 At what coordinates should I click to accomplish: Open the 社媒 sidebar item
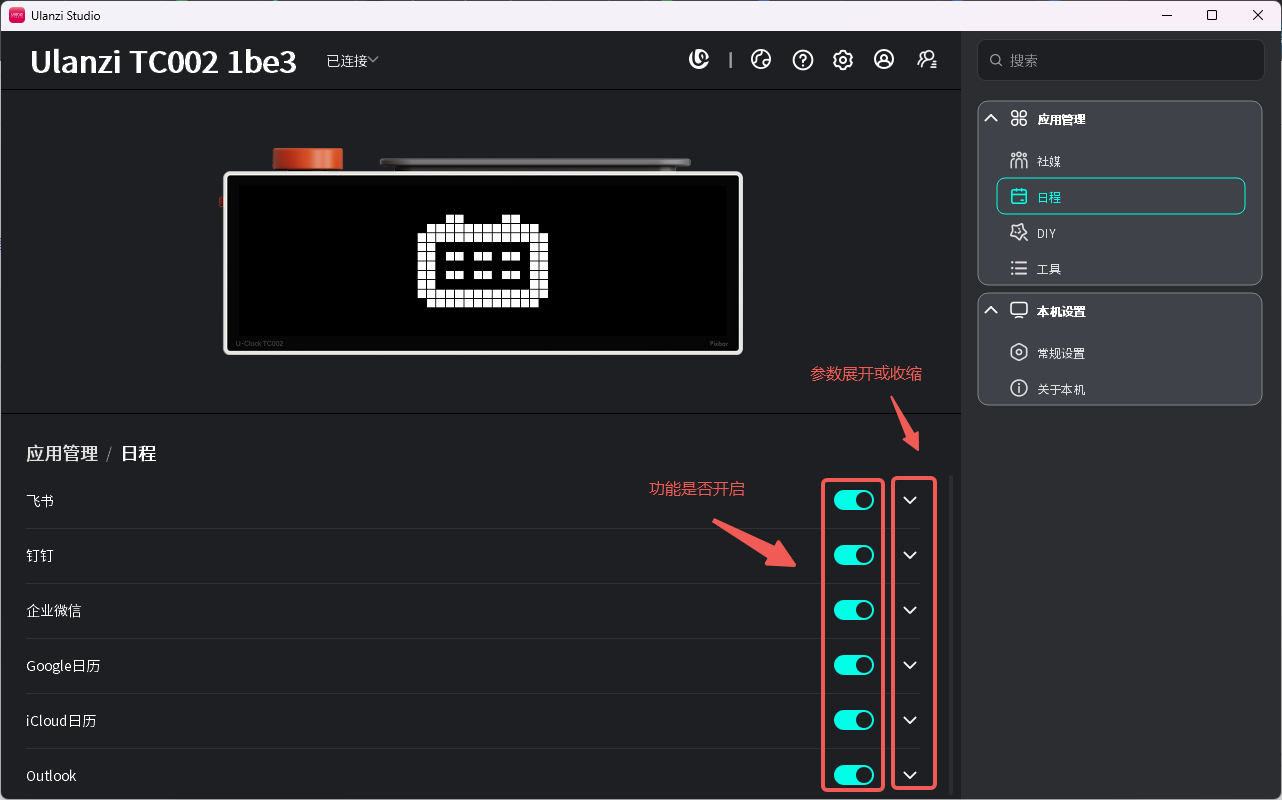click(x=1121, y=161)
